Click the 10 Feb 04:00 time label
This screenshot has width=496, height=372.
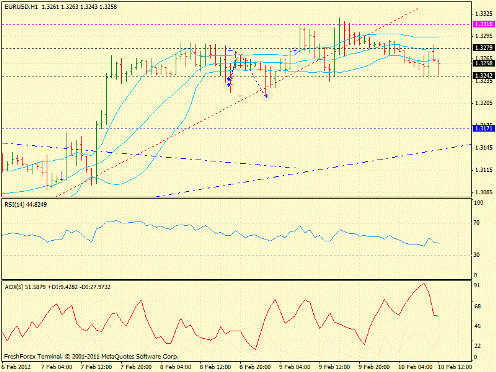click(x=415, y=367)
